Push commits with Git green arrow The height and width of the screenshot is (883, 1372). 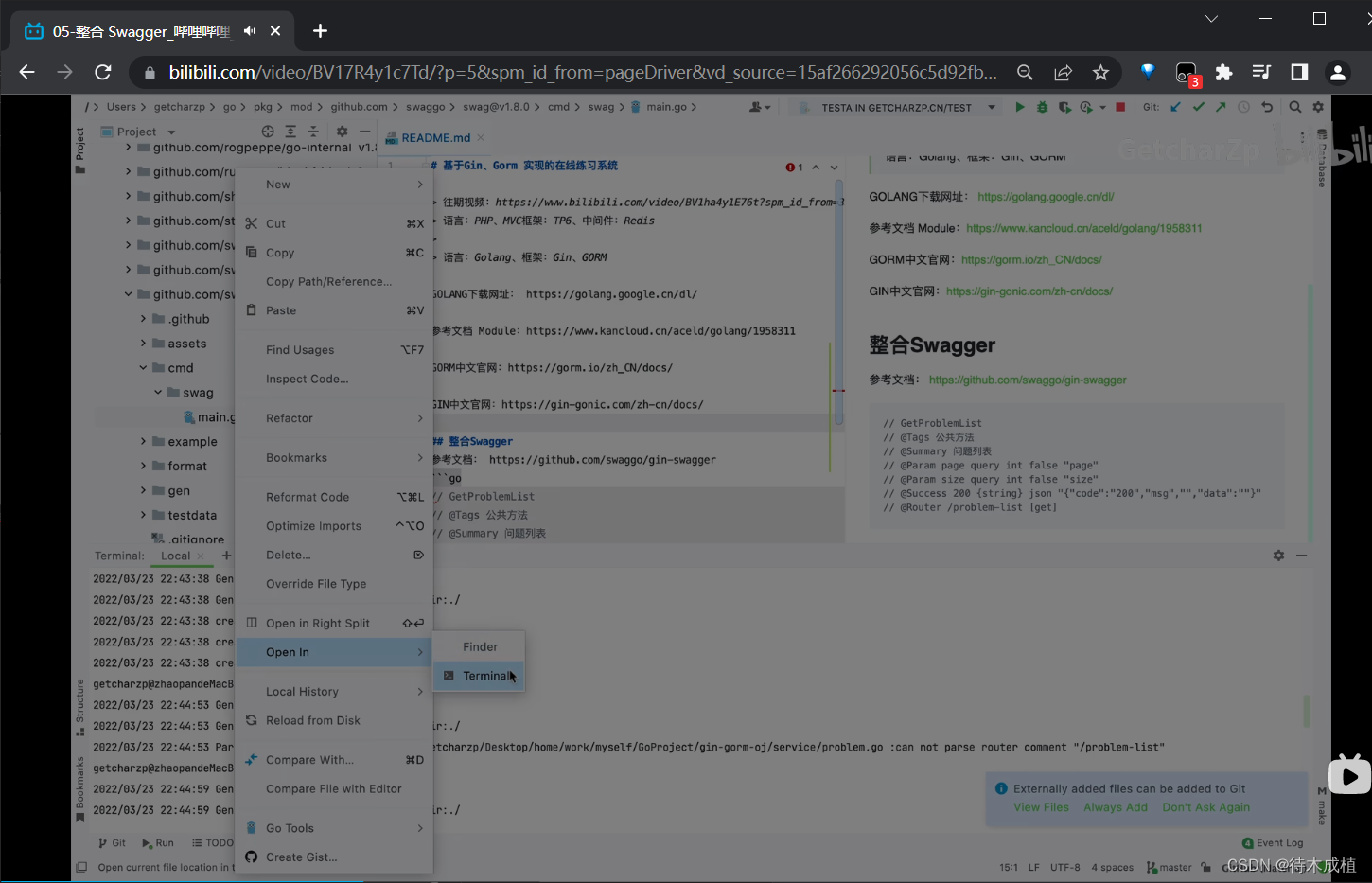1221,107
